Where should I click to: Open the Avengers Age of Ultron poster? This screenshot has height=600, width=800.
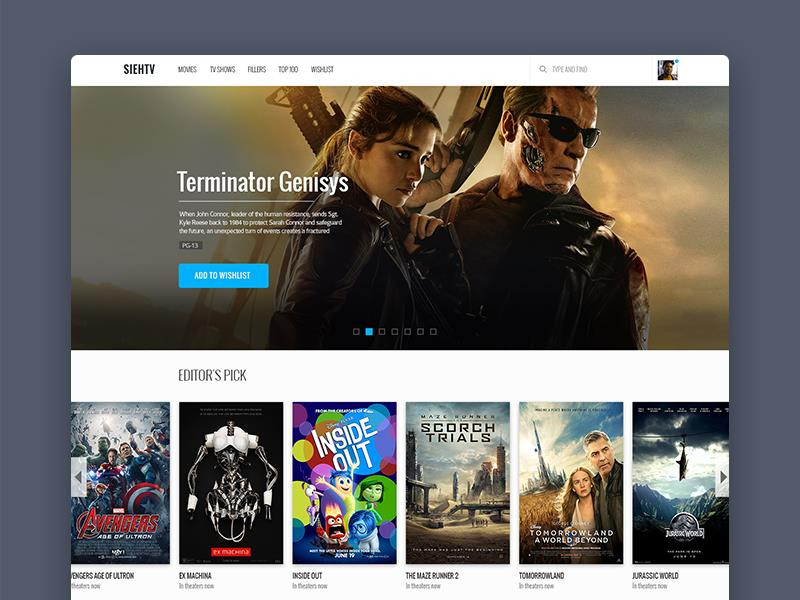(x=120, y=483)
